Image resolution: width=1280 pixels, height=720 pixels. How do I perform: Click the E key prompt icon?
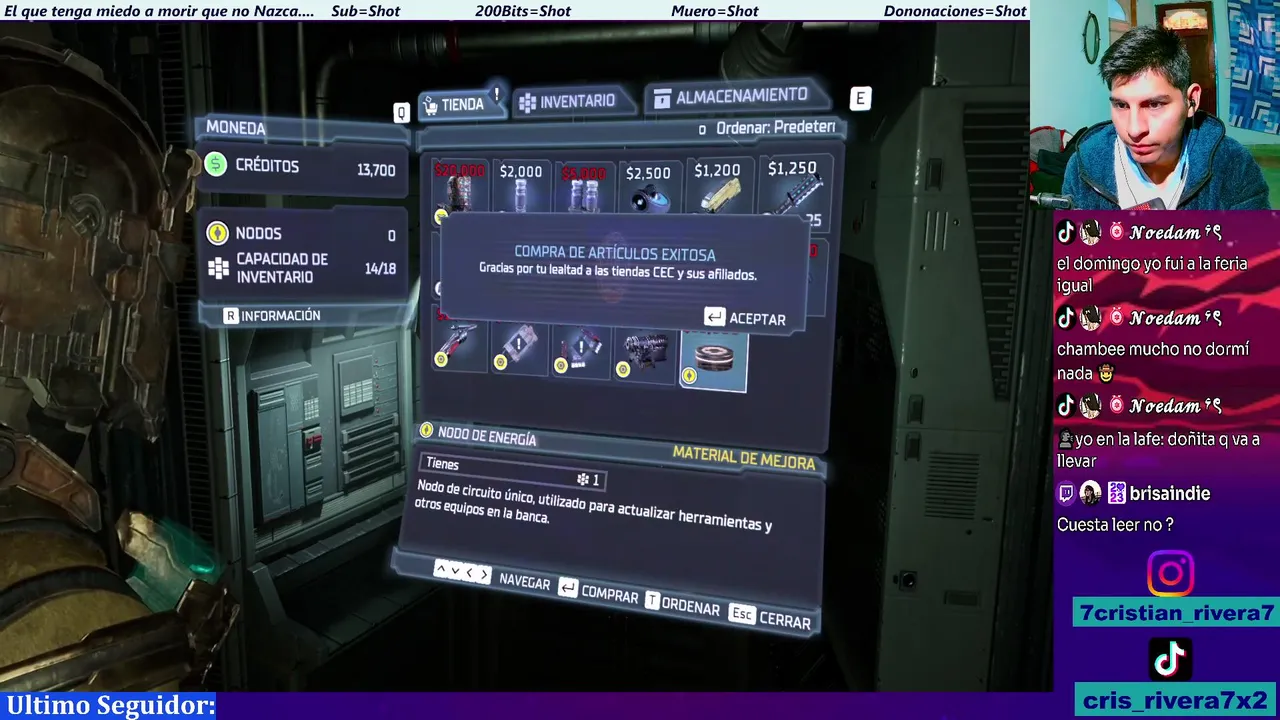(x=860, y=98)
